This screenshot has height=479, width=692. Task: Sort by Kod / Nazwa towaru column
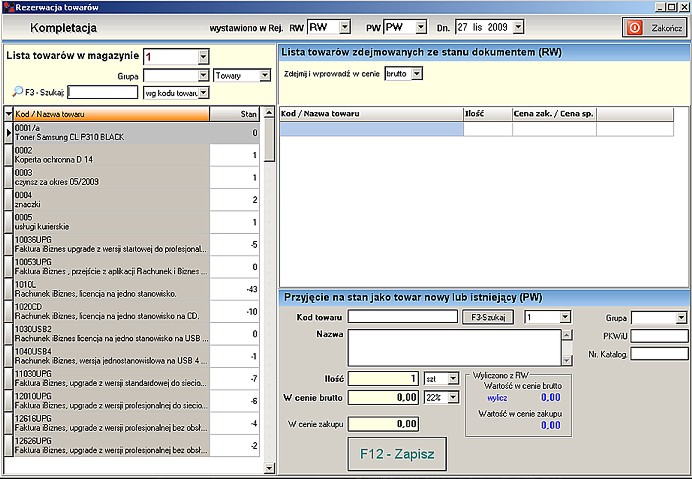(110, 115)
